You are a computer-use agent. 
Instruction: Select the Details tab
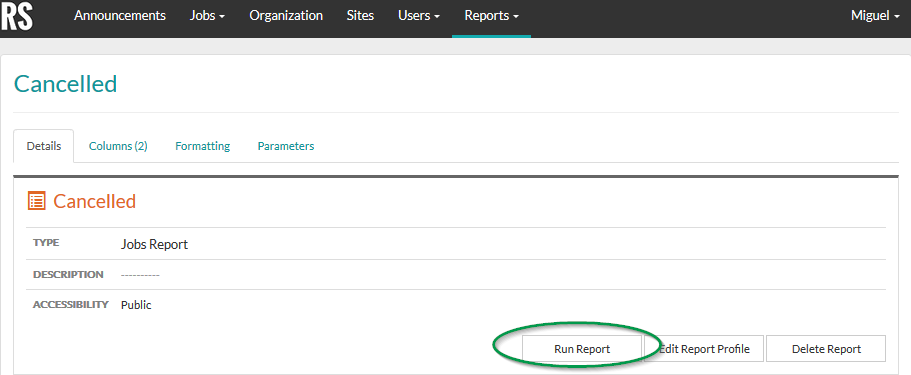[x=44, y=146]
